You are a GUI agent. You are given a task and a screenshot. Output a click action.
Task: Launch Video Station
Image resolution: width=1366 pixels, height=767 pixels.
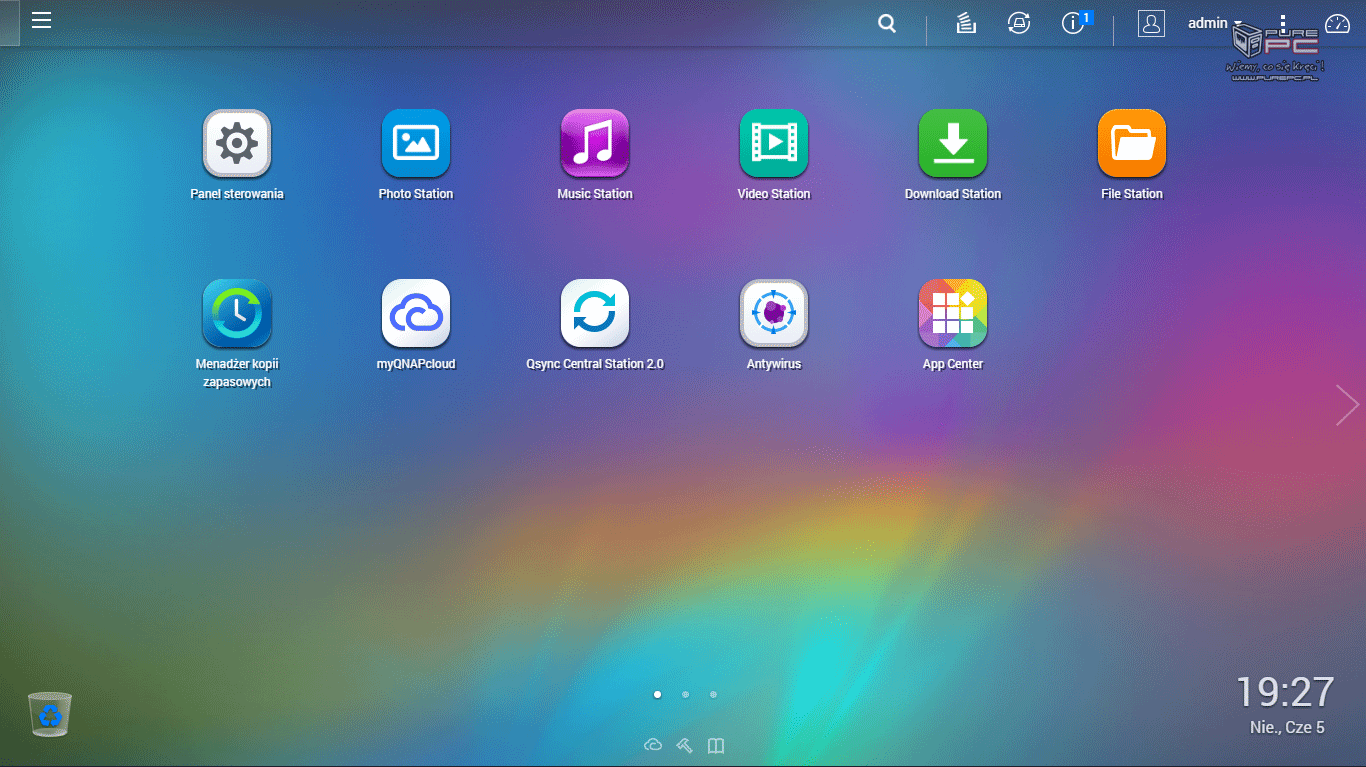pyautogui.click(x=774, y=143)
